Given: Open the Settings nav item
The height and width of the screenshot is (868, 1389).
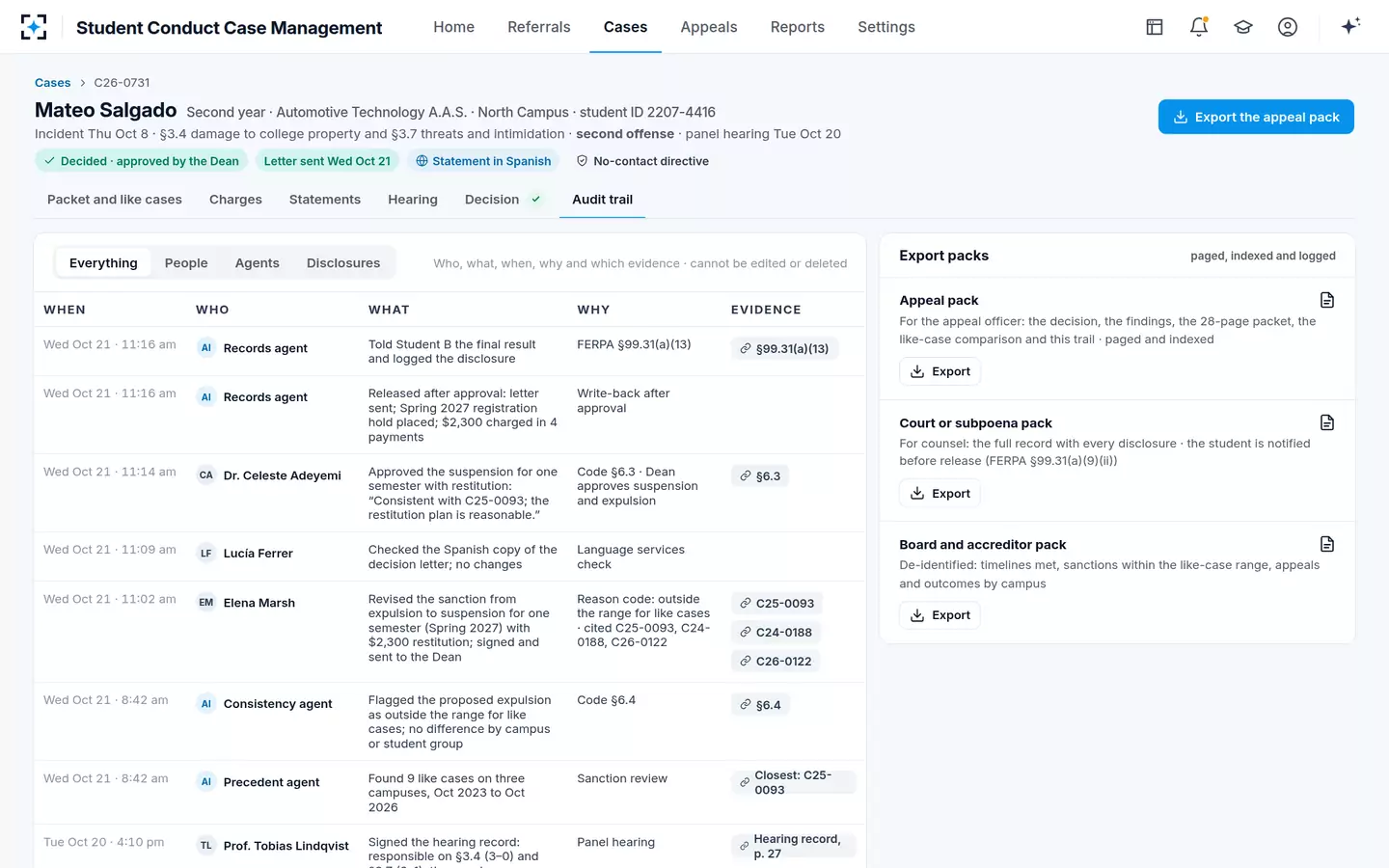Looking at the screenshot, I should [x=886, y=27].
